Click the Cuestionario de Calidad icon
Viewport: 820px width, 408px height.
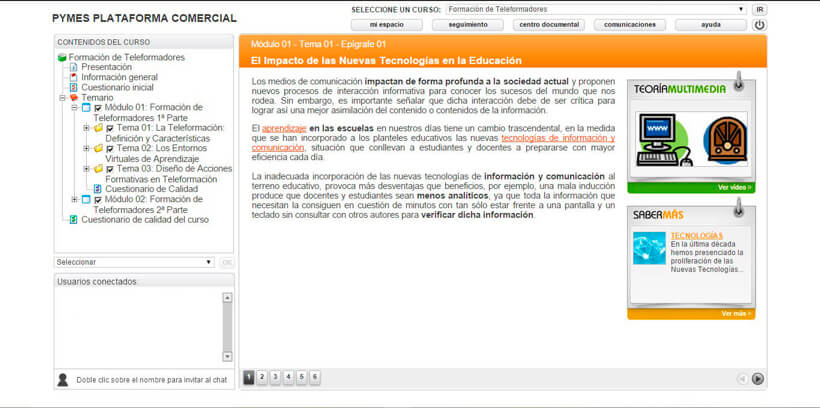point(97,189)
